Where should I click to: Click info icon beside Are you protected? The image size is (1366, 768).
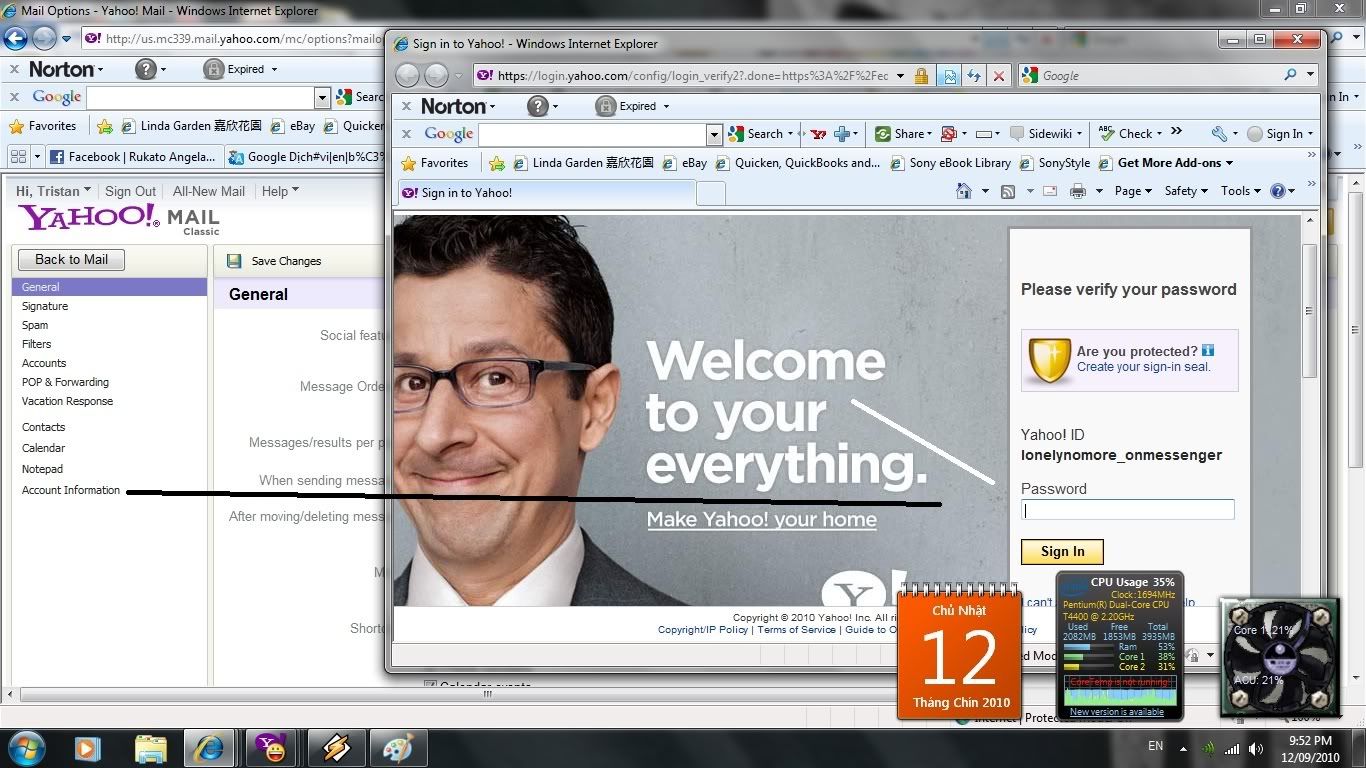pyautogui.click(x=1208, y=351)
